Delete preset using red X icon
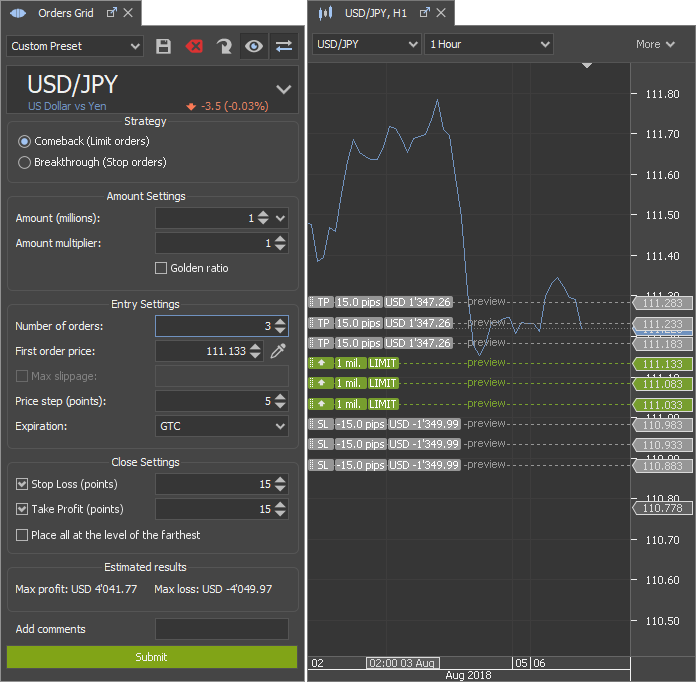The width and height of the screenshot is (696, 682). point(194,46)
